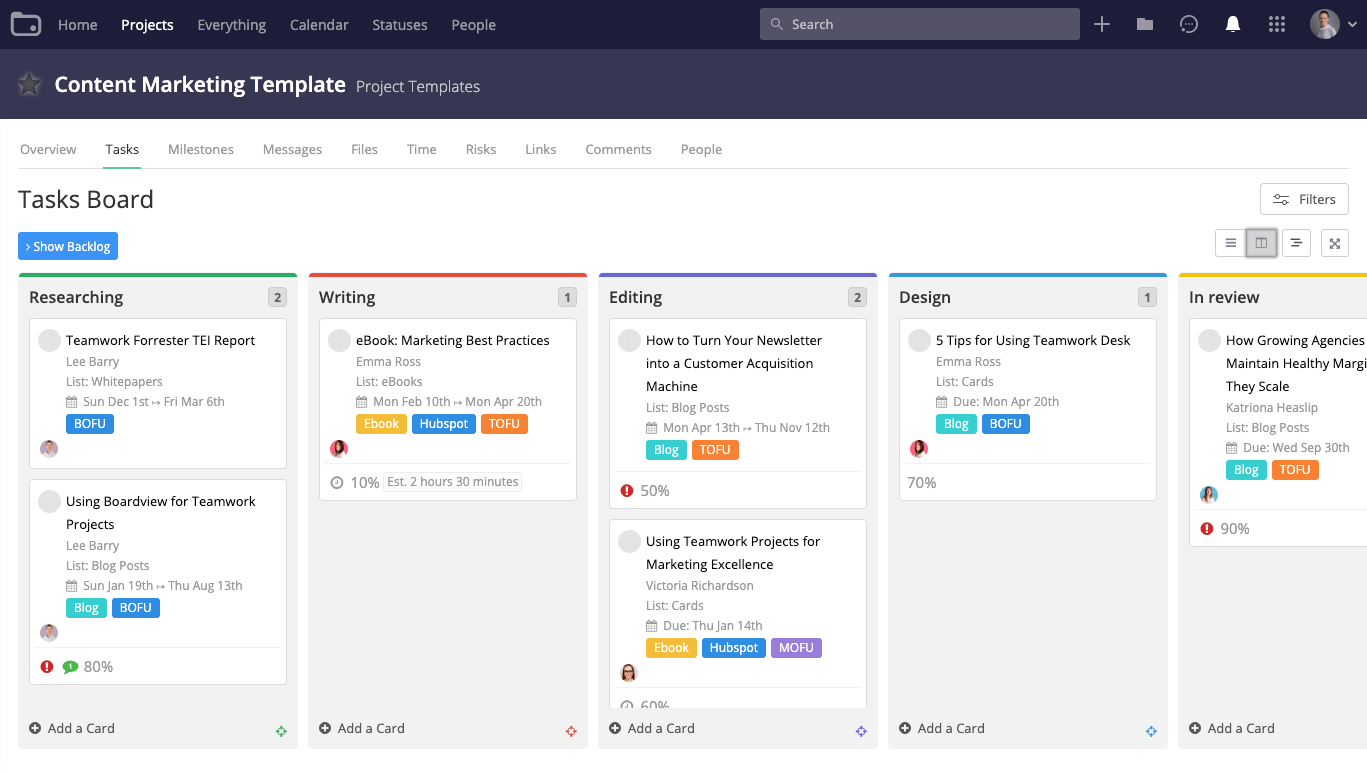Complete the 5 Tips for Teamwork Desk card
The image size is (1367, 772).
click(919, 340)
